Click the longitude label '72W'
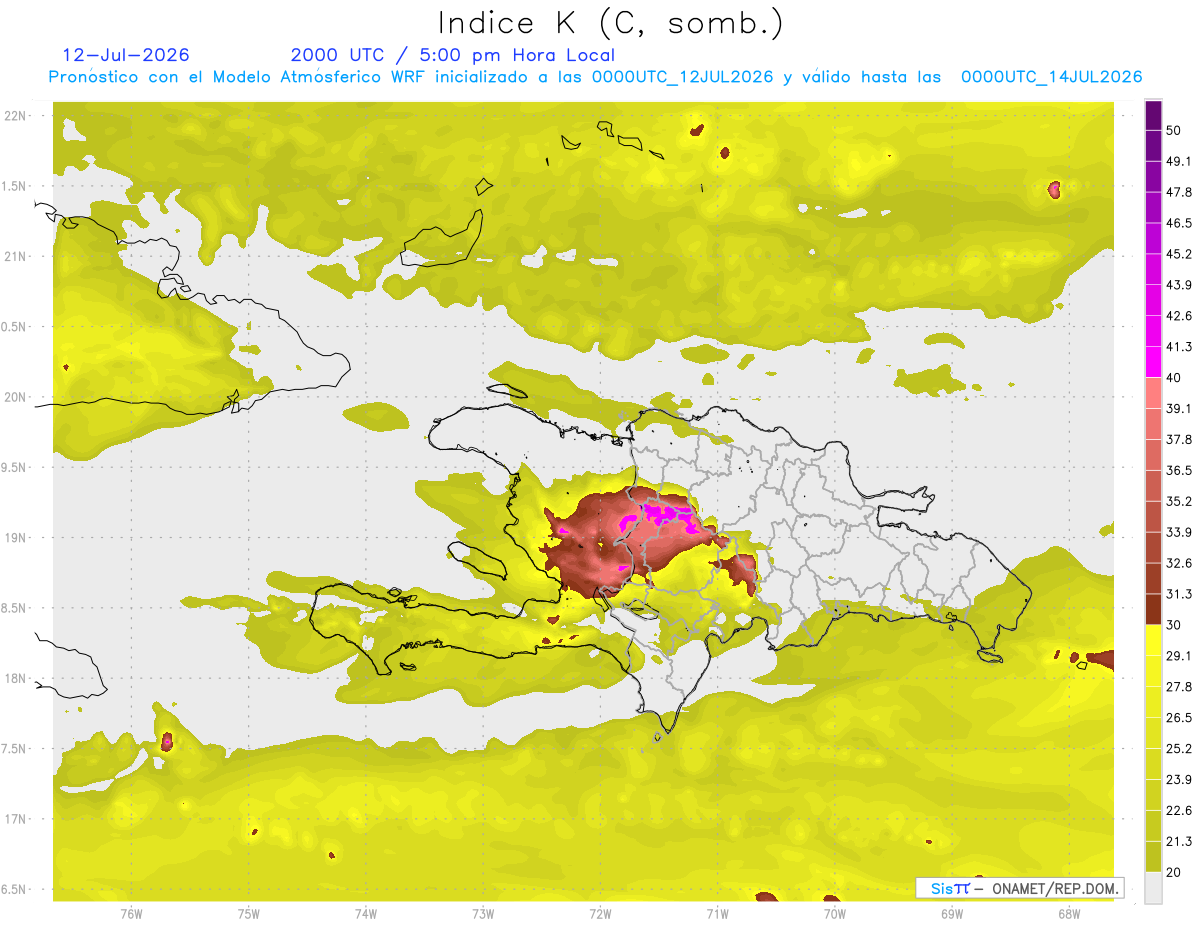The width and height of the screenshot is (1200, 927). click(x=600, y=914)
